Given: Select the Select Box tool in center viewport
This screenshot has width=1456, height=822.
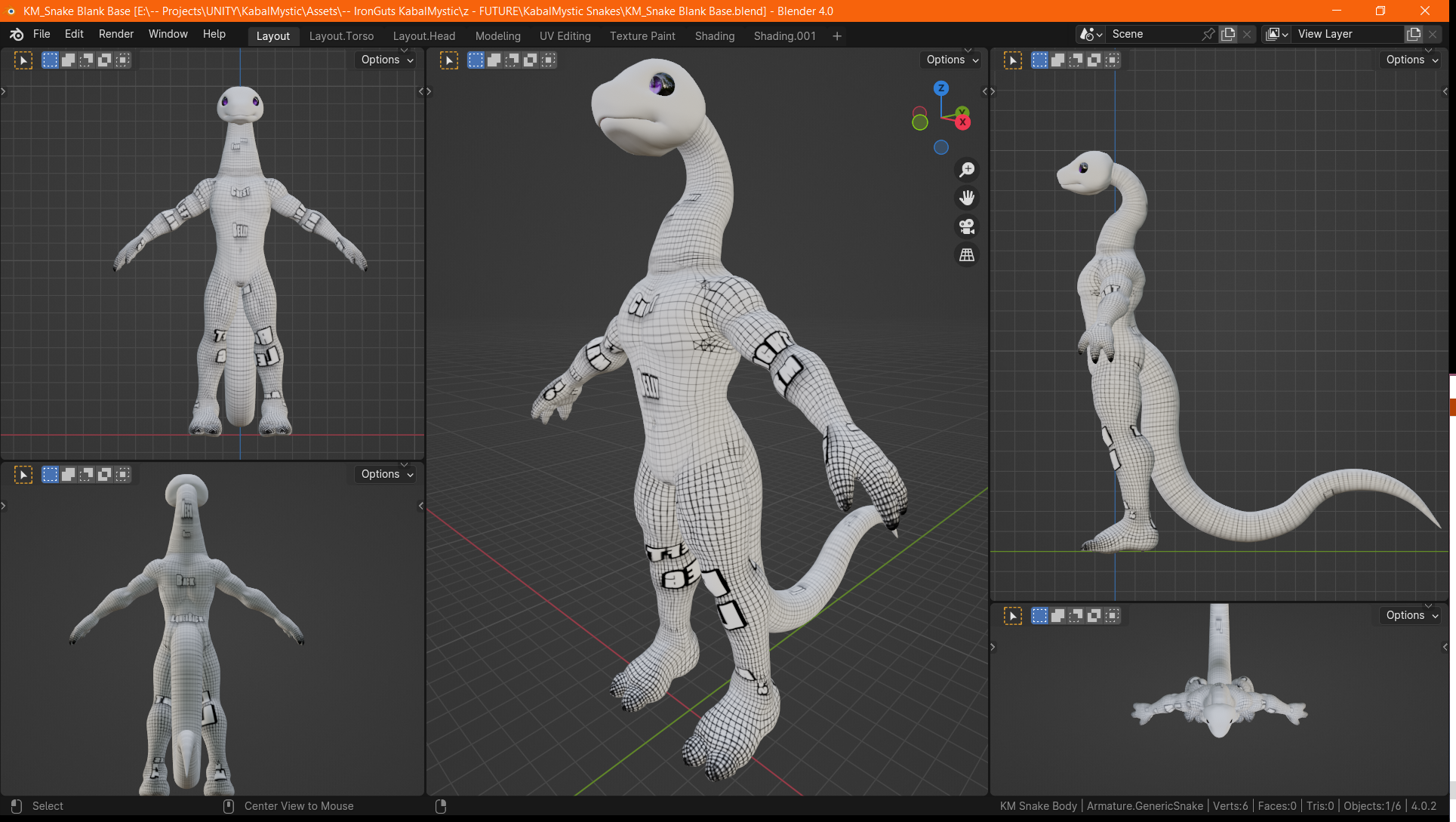Looking at the screenshot, I should [449, 60].
